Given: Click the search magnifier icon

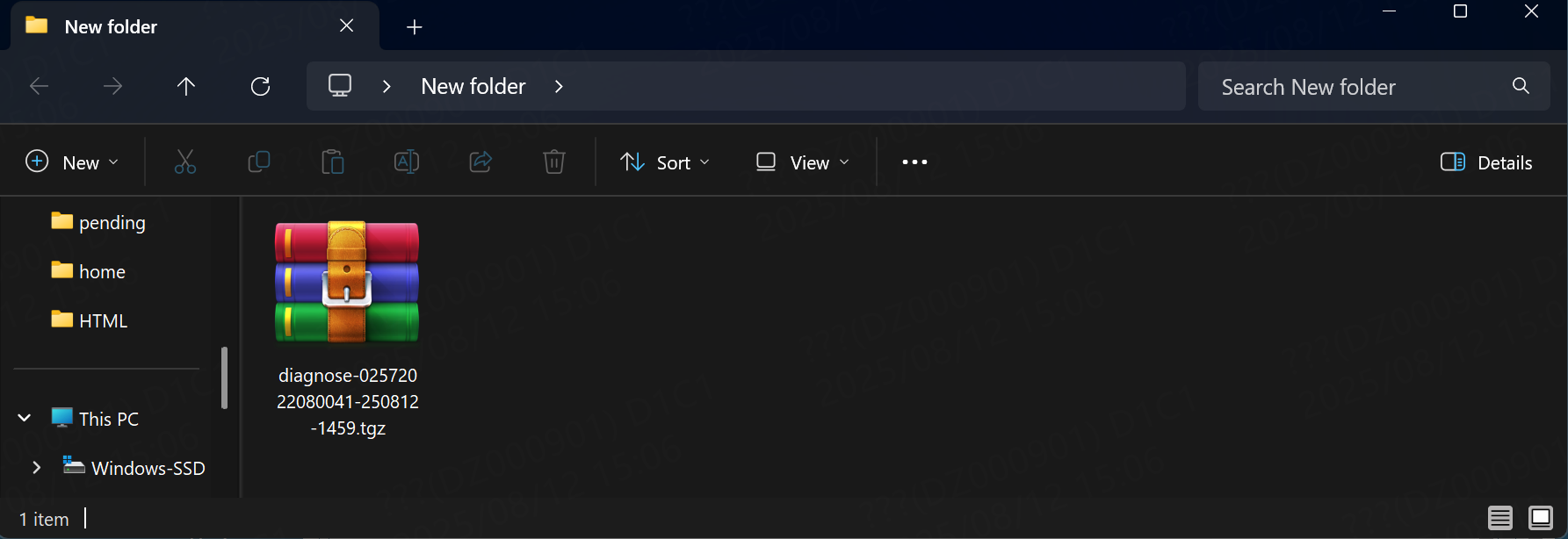Looking at the screenshot, I should tap(1521, 86).
